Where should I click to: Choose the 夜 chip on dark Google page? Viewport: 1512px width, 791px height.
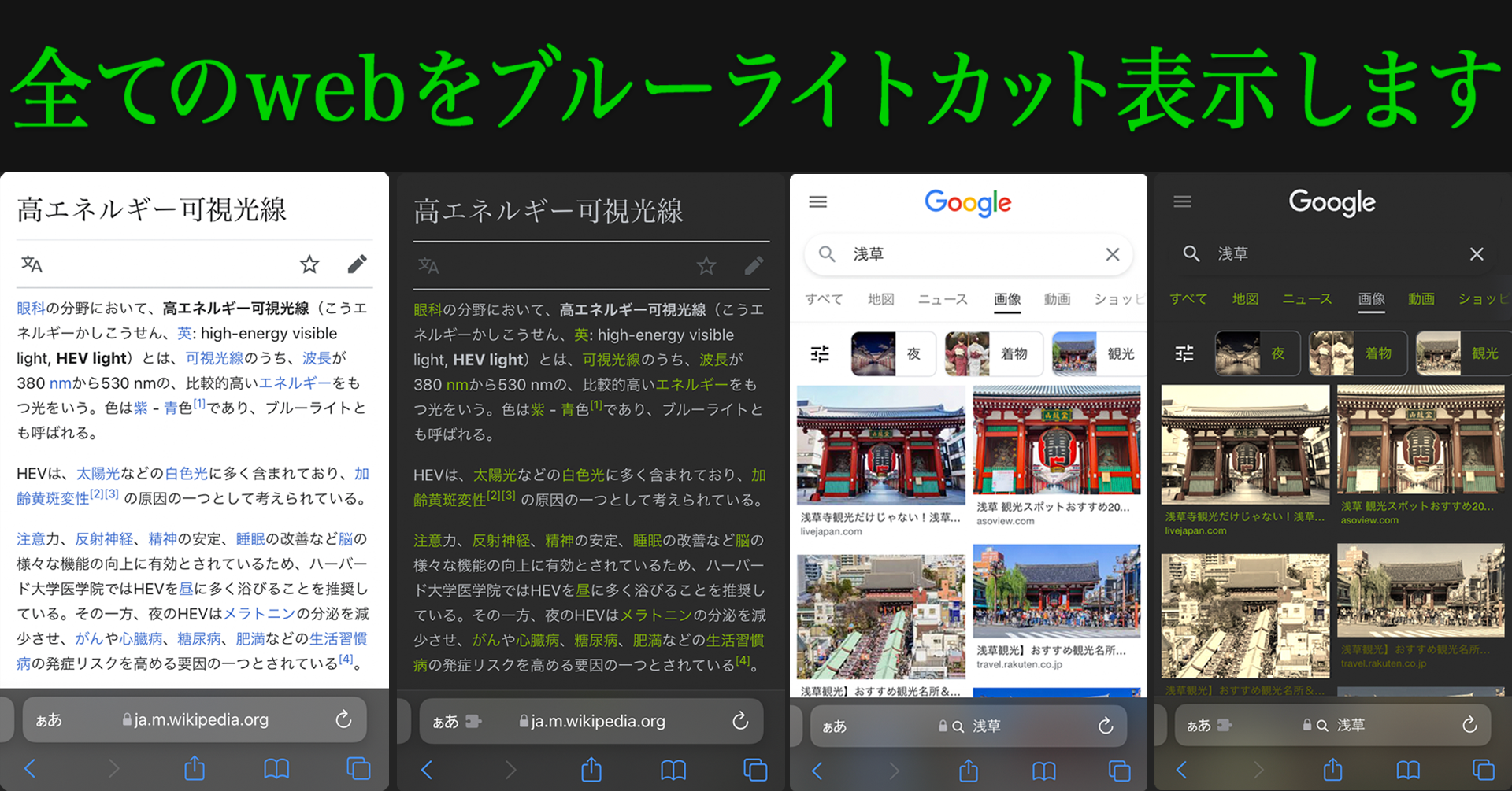pos(1258,353)
